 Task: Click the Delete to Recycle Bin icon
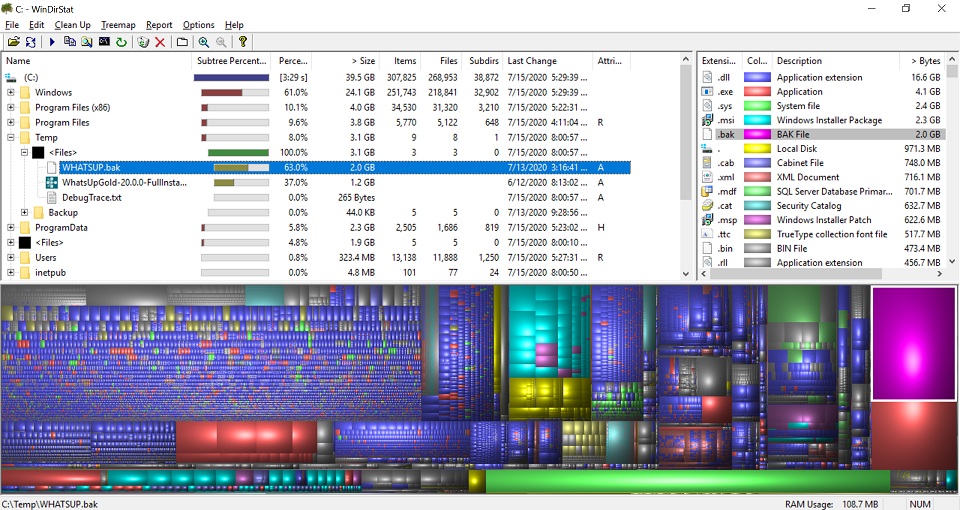coord(143,42)
